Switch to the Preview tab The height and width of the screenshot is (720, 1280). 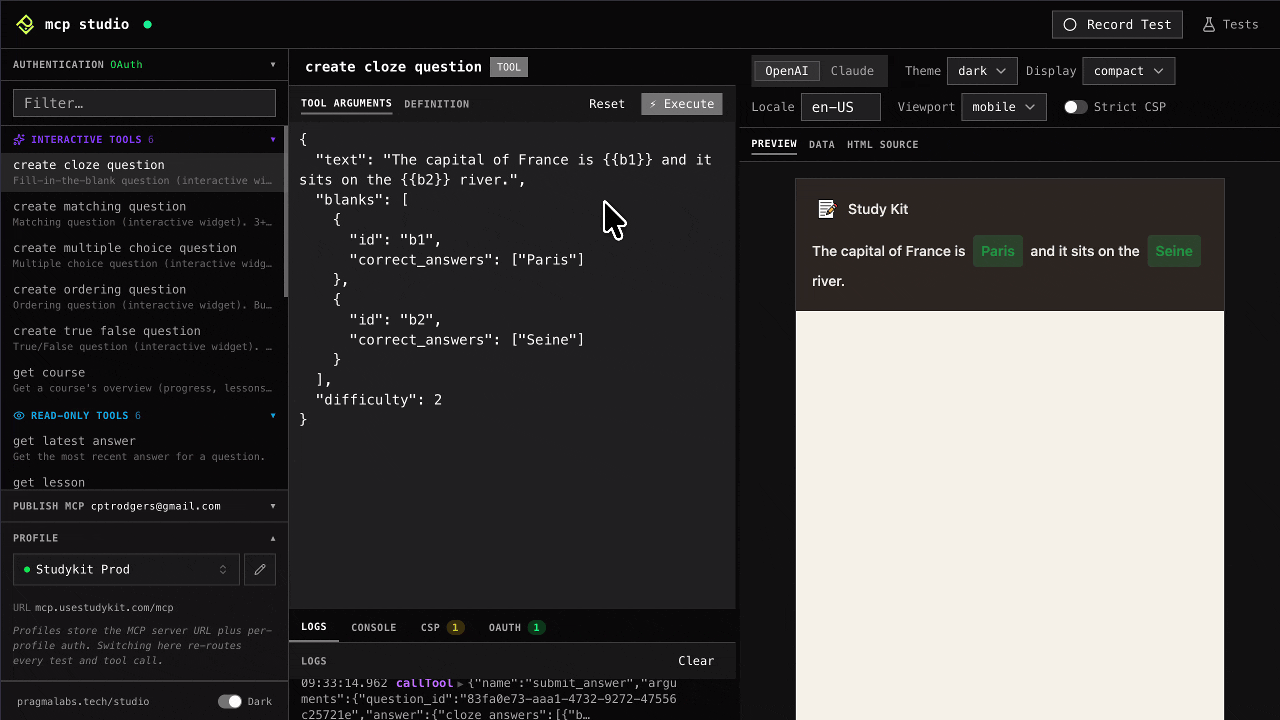(x=774, y=144)
